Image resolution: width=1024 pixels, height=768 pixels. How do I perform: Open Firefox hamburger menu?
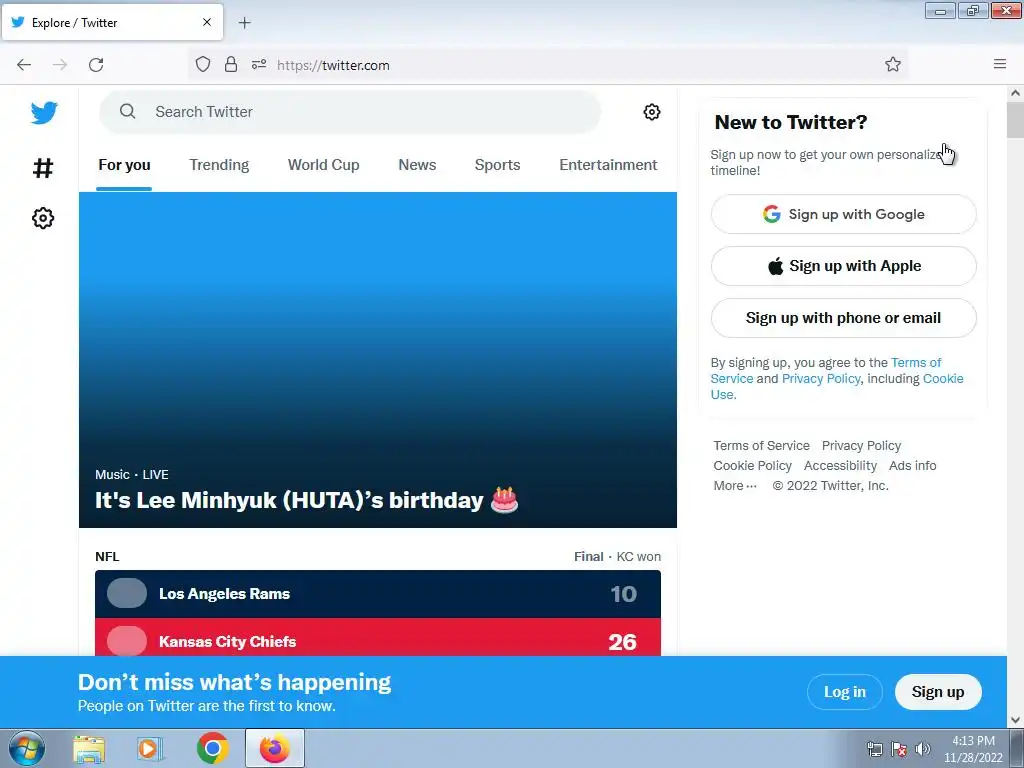(x=1000, y=64)
